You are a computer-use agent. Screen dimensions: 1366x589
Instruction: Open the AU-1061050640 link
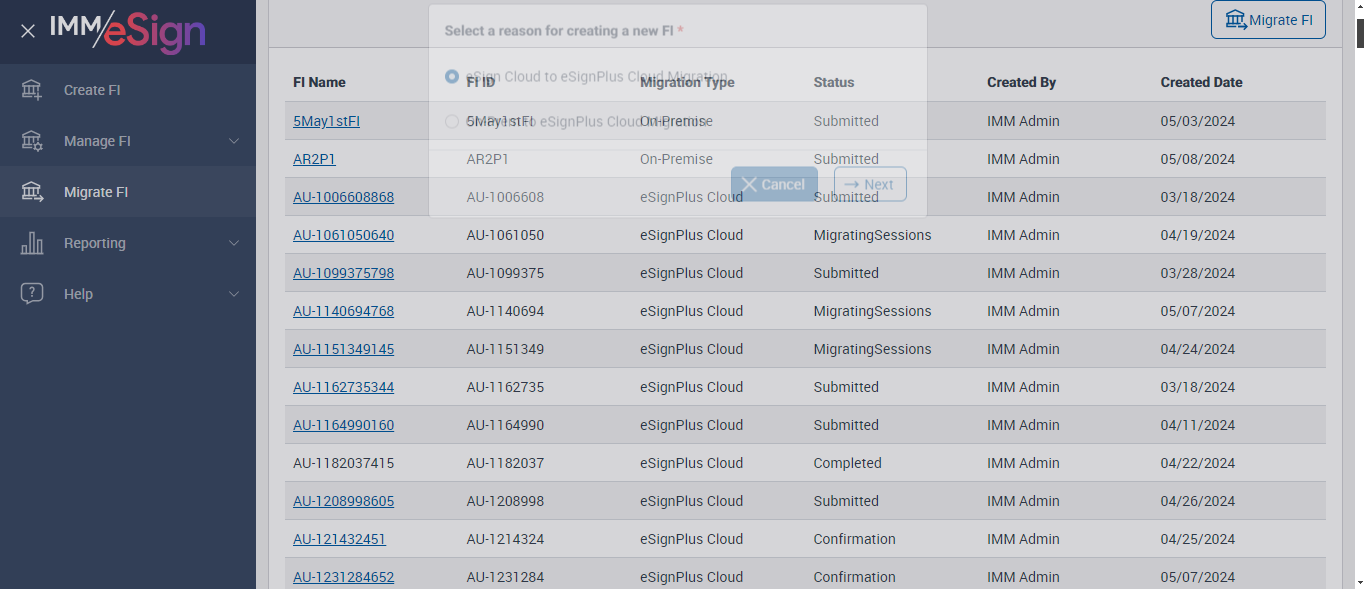pos(343,235)
